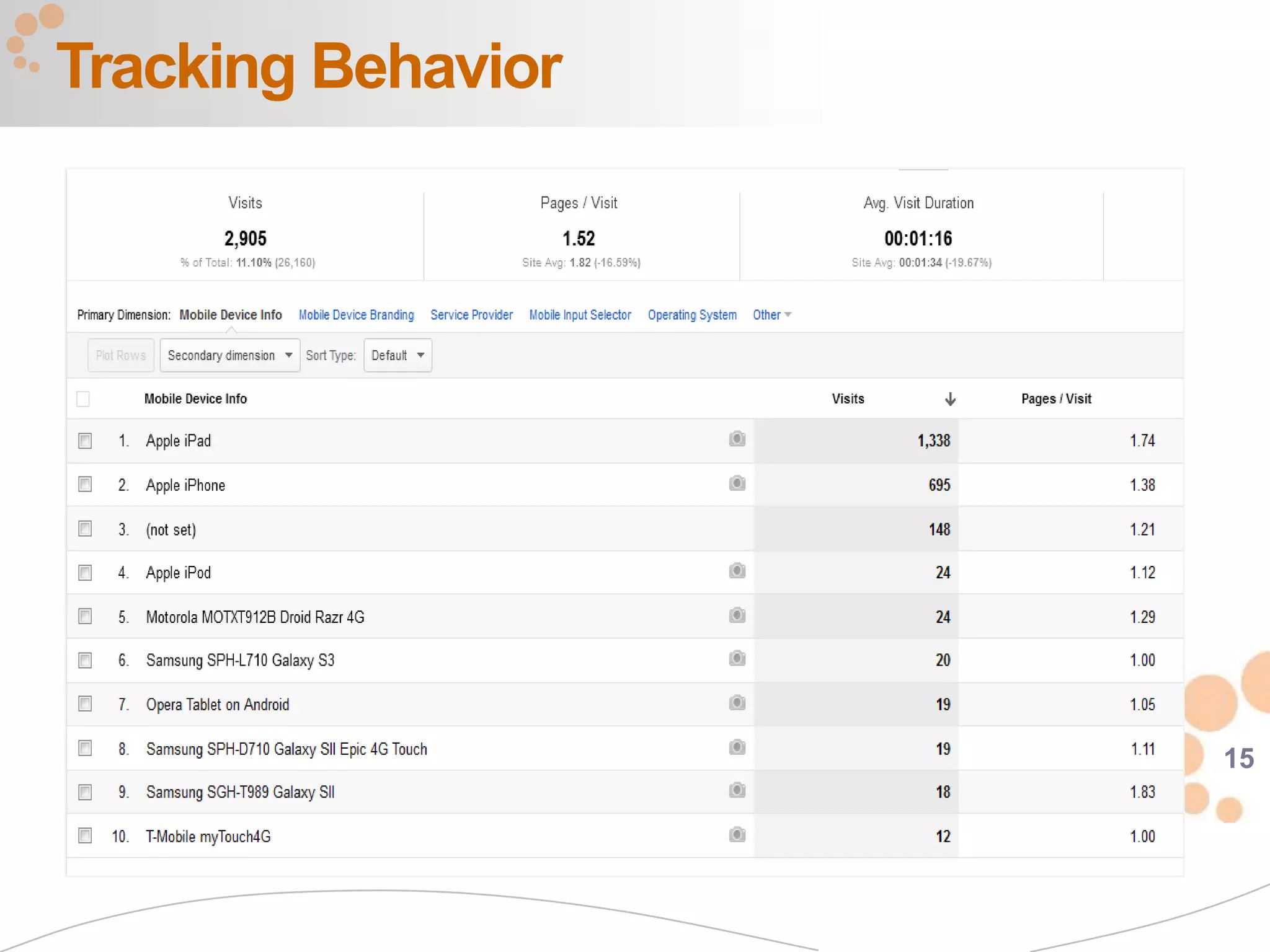Image resolution: width=1270 pixels, height=952 pixels.
Task: Check the Motorola MOTXT912B row checkbox
Action: 85,616
